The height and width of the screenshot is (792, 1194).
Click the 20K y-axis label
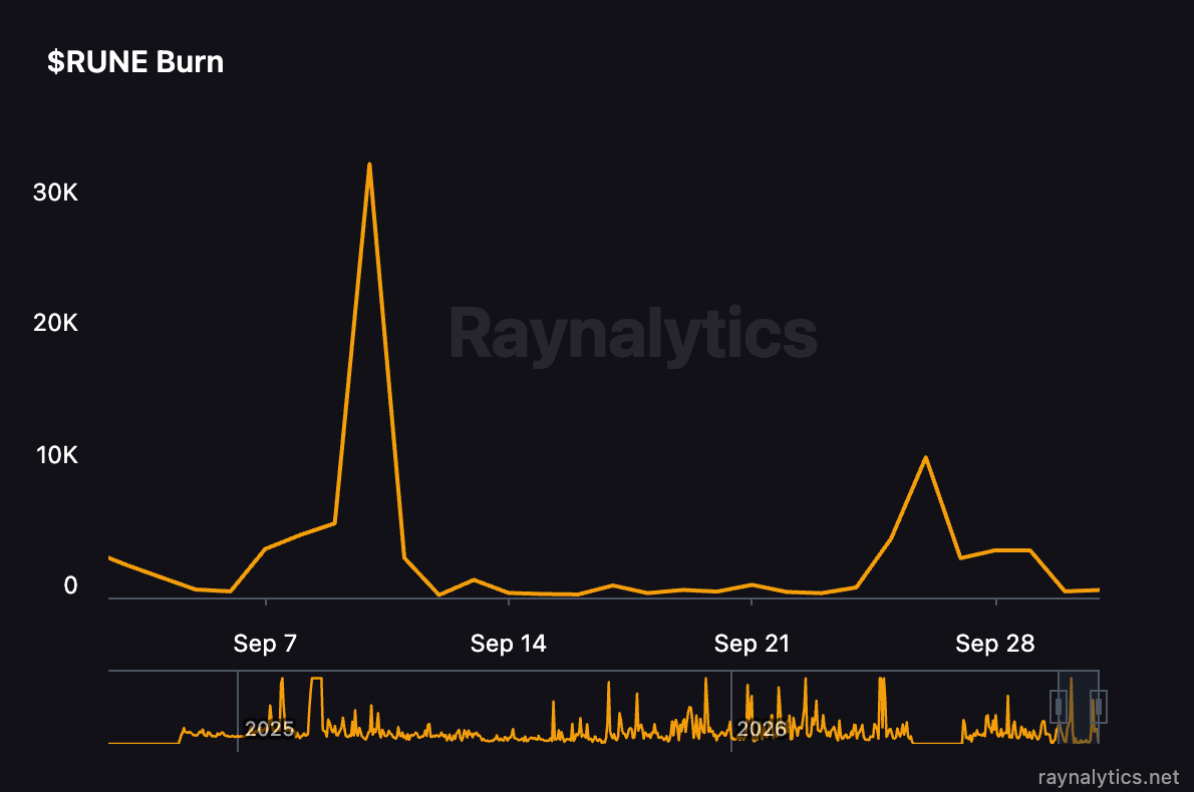55,323
